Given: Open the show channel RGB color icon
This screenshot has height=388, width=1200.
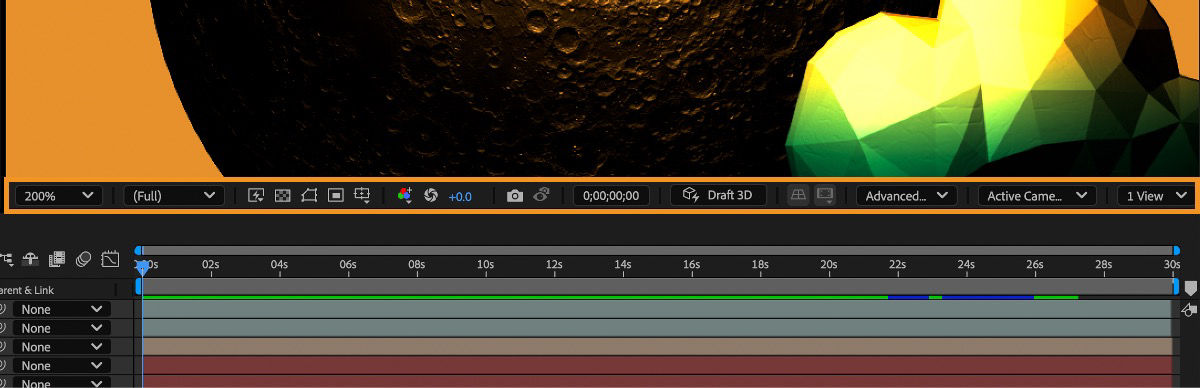Looking at the screenshot, I should pos(405,196).
